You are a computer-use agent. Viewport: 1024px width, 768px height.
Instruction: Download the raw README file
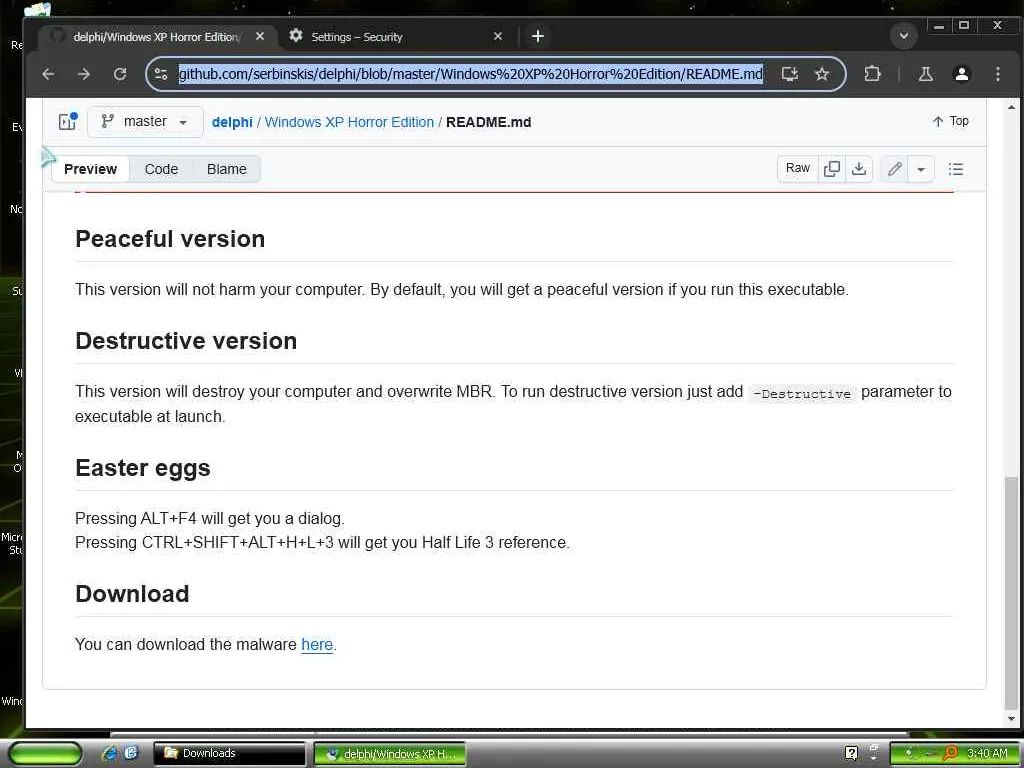859,168
